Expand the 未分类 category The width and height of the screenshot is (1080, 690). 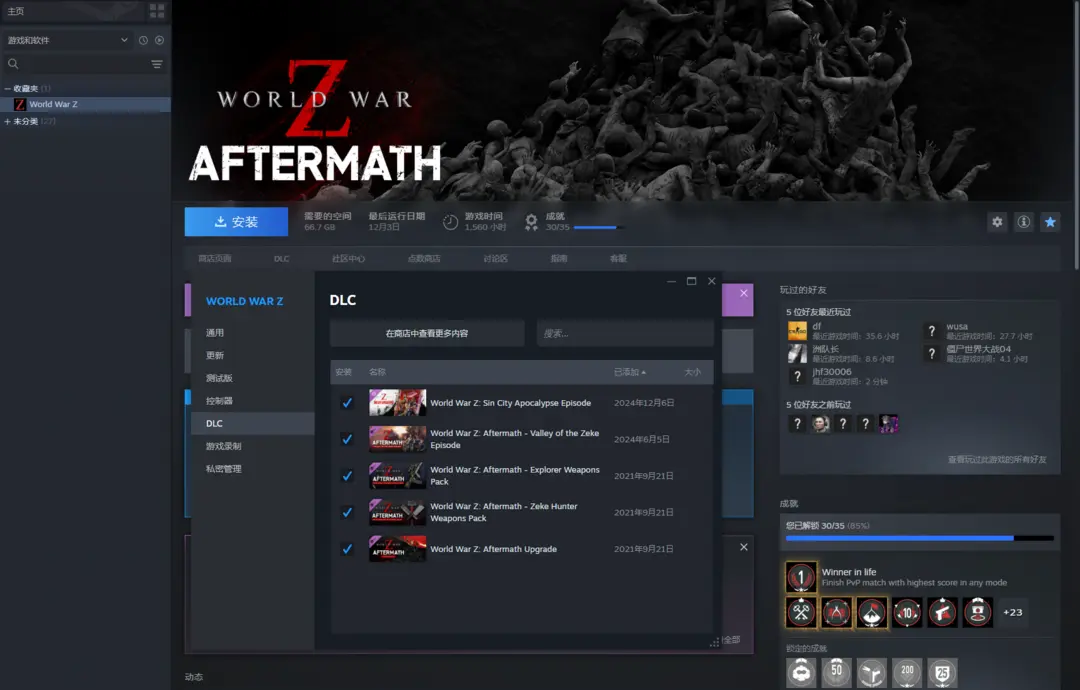8,121
